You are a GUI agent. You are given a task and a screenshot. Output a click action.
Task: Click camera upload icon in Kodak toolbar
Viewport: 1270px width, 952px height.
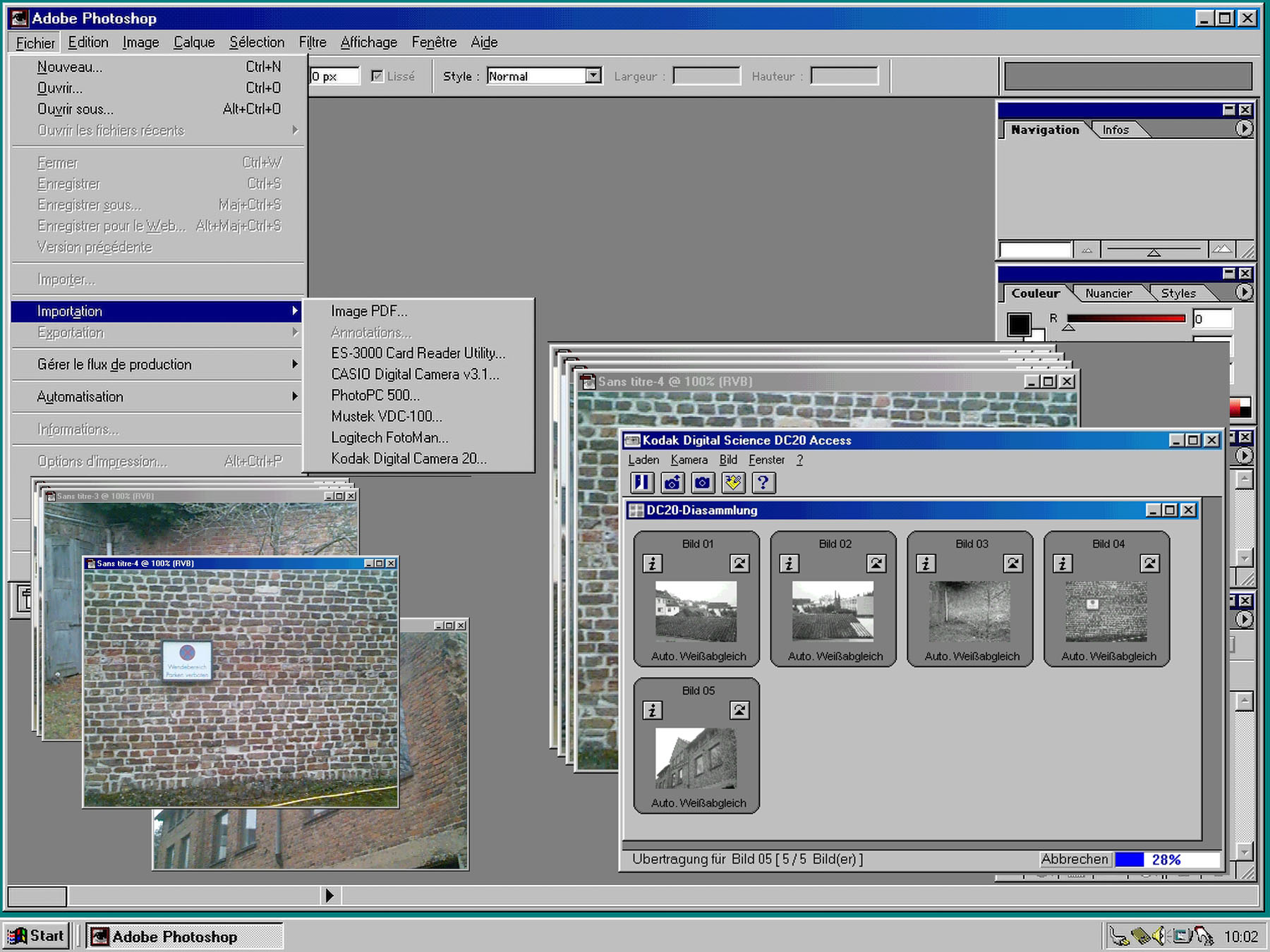[x=672, y=483]
